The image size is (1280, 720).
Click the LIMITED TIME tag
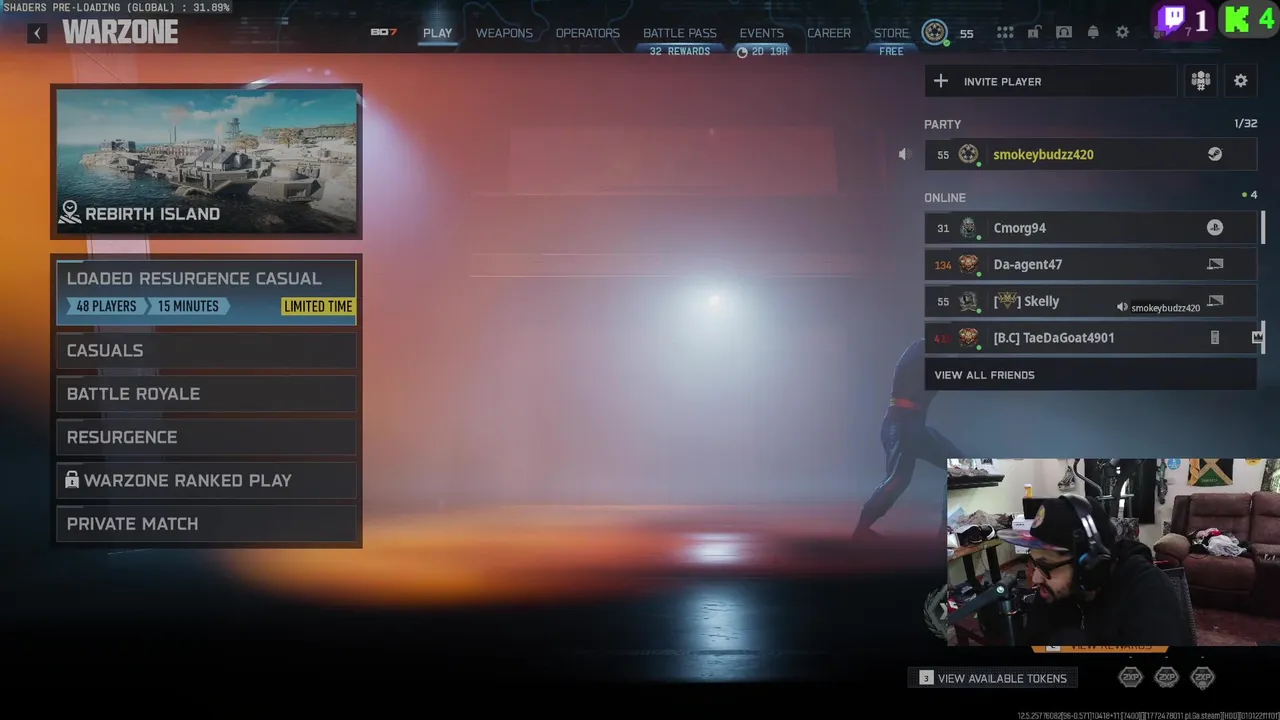pos(318,307)
